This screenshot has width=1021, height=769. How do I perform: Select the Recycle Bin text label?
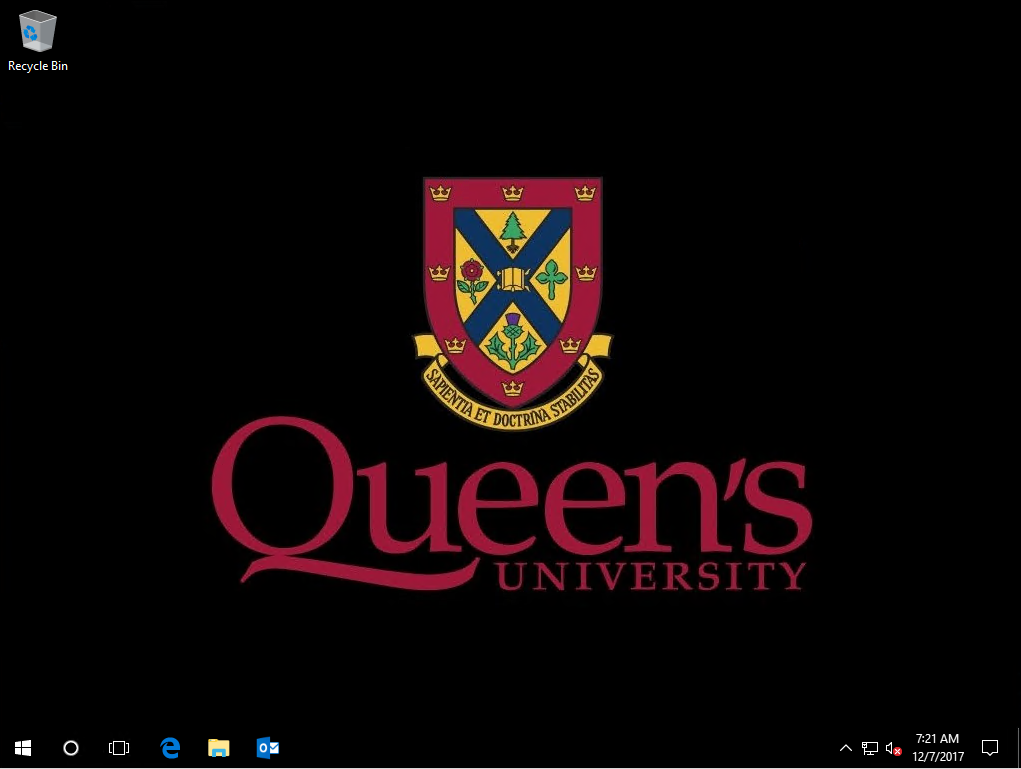[x=38, y=66]
